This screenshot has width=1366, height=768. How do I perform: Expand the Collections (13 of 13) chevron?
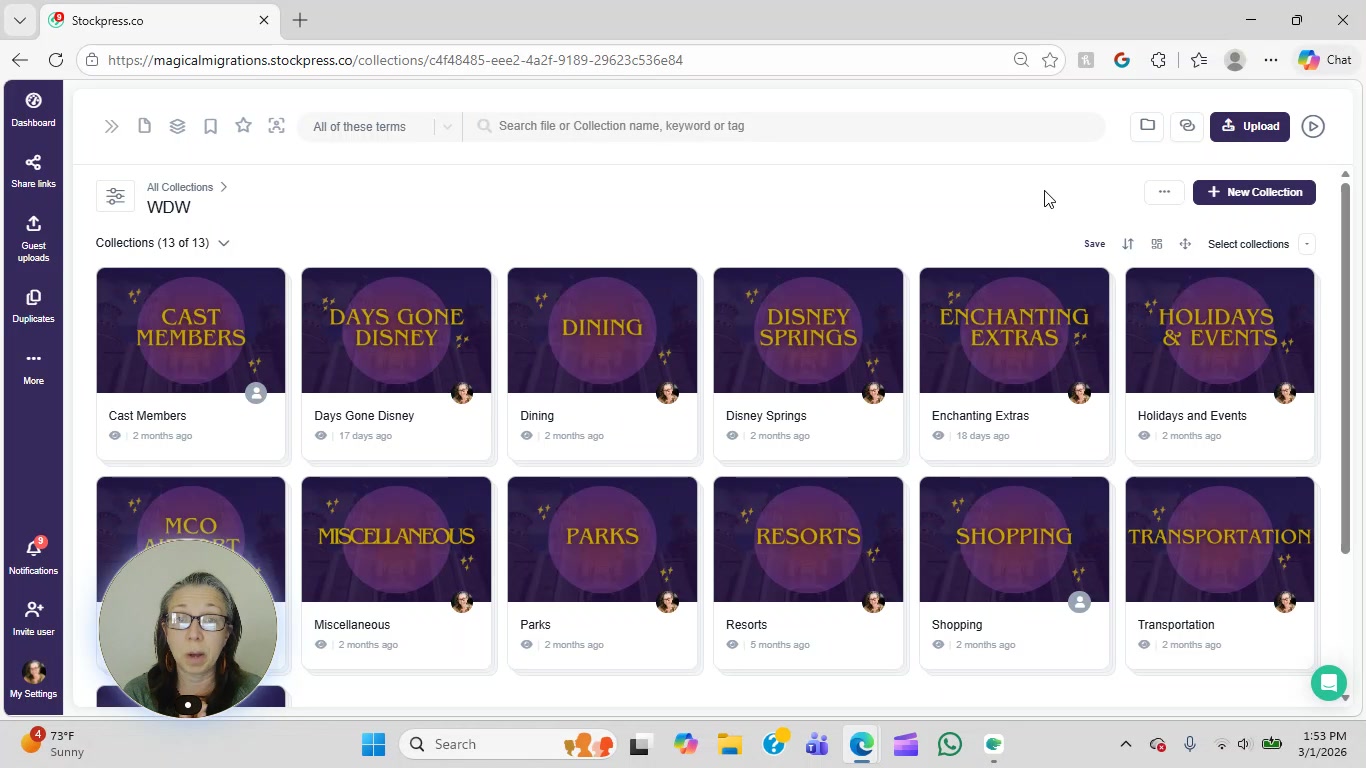coord(224,243)
